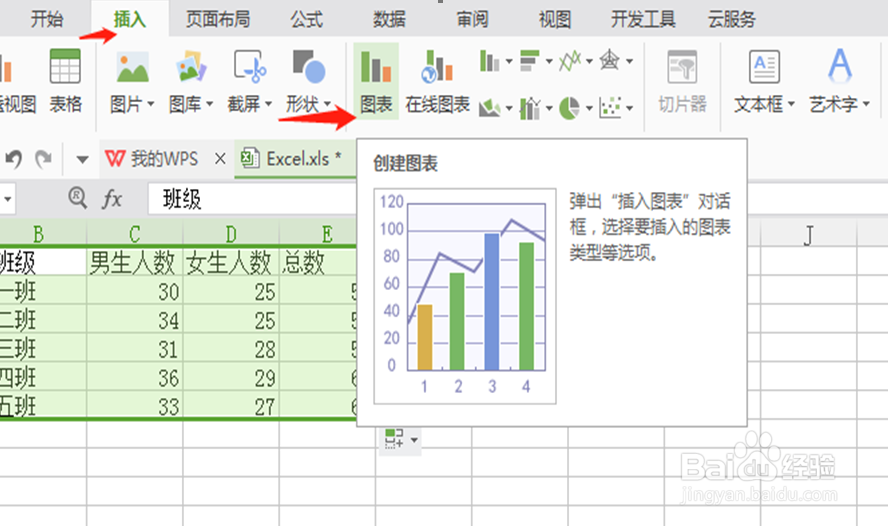Switch to the 页面布局 tab

click(x=218, y=19)
